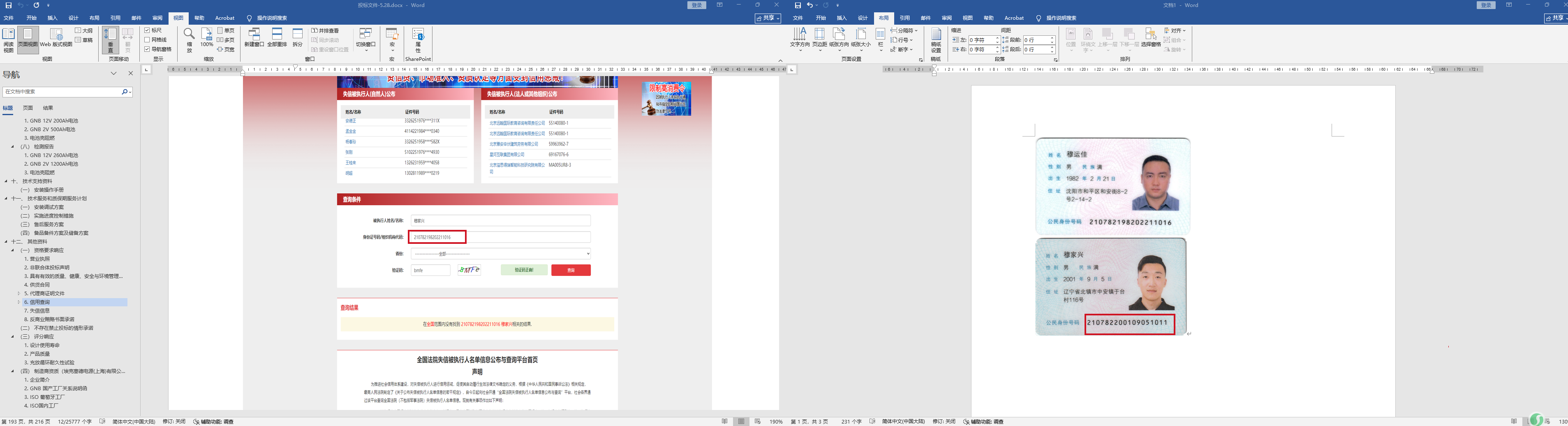
Task: Select the 穆运佳 ID card image
Action: tap(1113, 186)
